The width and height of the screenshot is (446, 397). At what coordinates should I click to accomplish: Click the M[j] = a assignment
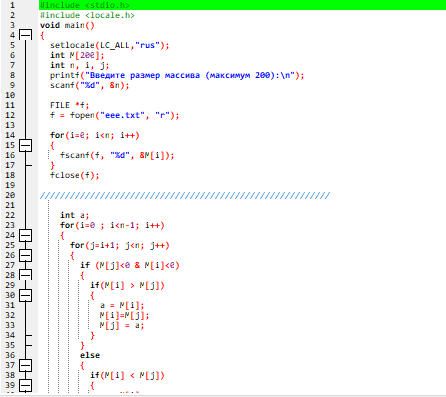(122, 325)
